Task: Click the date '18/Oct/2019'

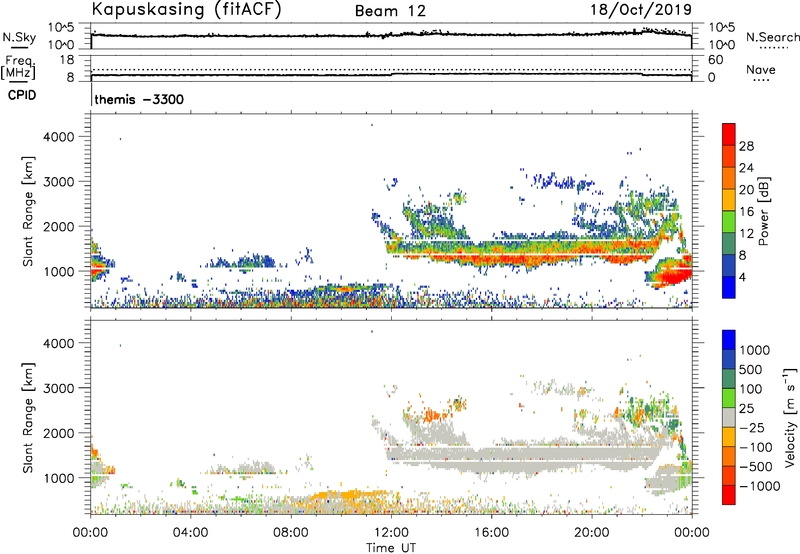Action: pos(641,10)
